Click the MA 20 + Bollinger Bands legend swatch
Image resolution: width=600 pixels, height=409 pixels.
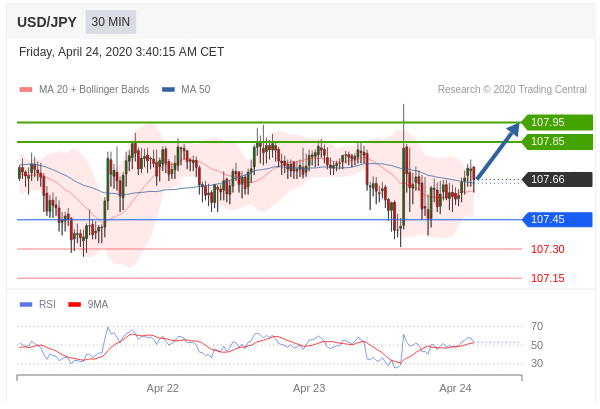pos(26,90)
